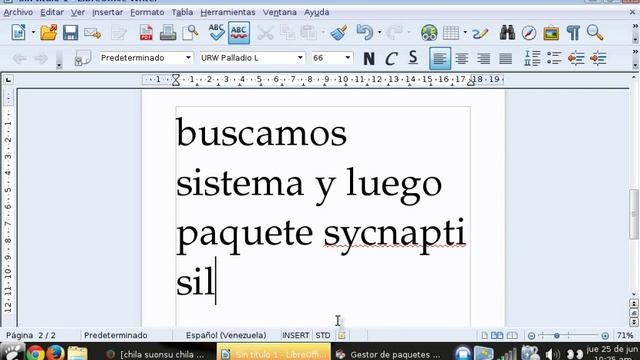Click the zoom slider handle

556,336
